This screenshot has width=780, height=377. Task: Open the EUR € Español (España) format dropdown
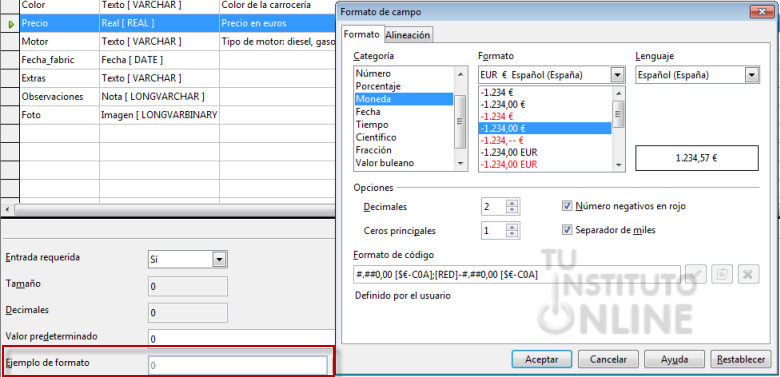(x=617, y=75)
